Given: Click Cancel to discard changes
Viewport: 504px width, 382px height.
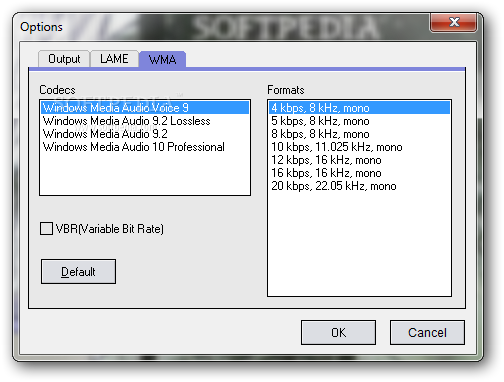Looking at the screenshot, I should pos(427,332).
